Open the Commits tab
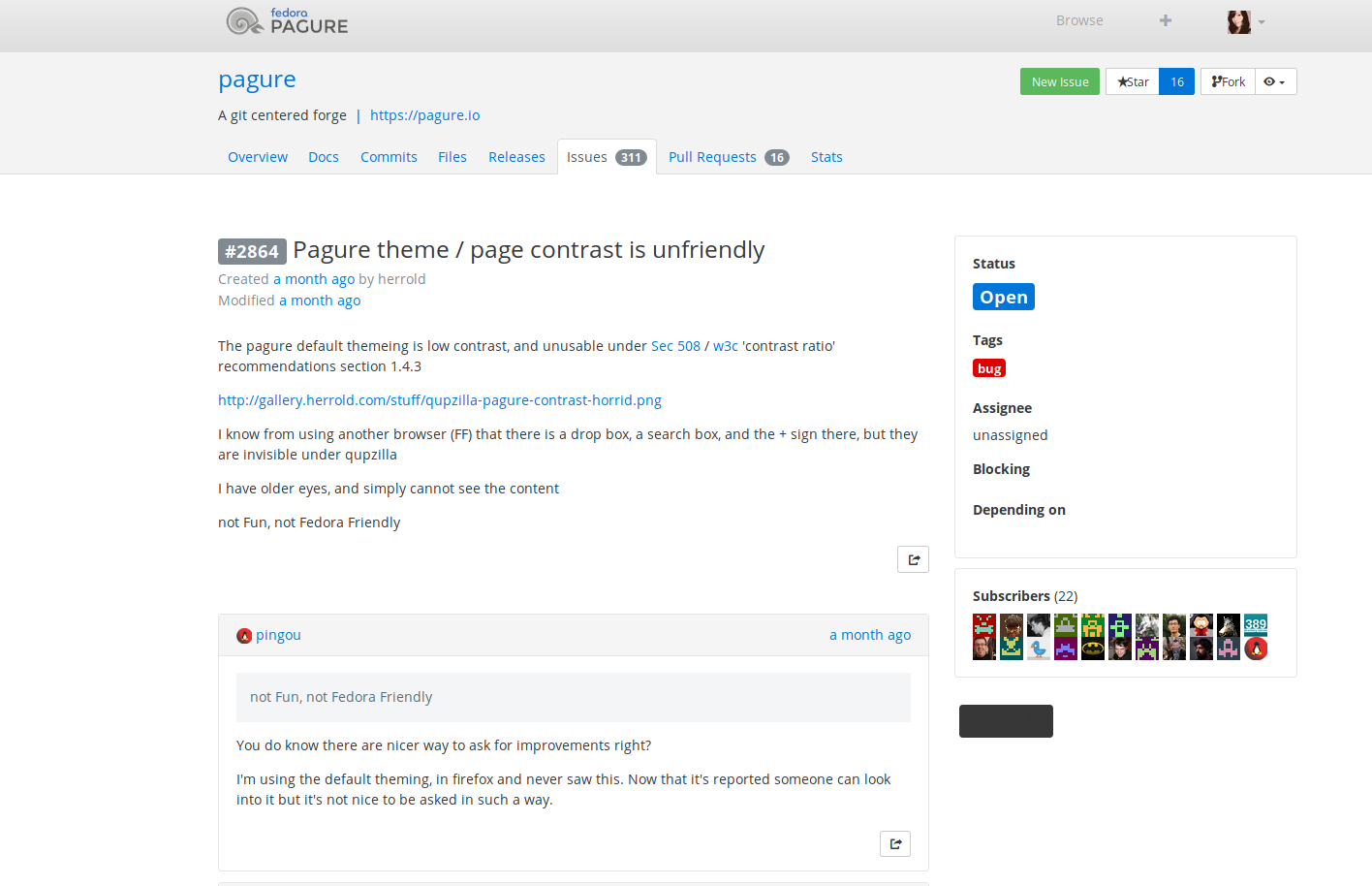Viewport: 1372px width, 886px height. (389, 157)
